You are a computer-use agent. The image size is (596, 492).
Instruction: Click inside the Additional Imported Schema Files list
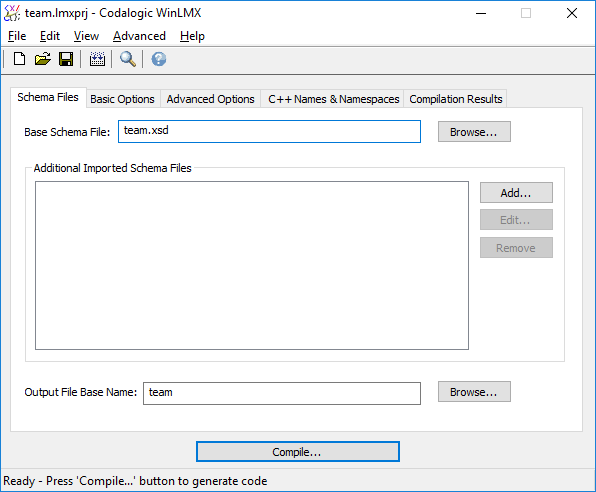(x=252, y=265)
